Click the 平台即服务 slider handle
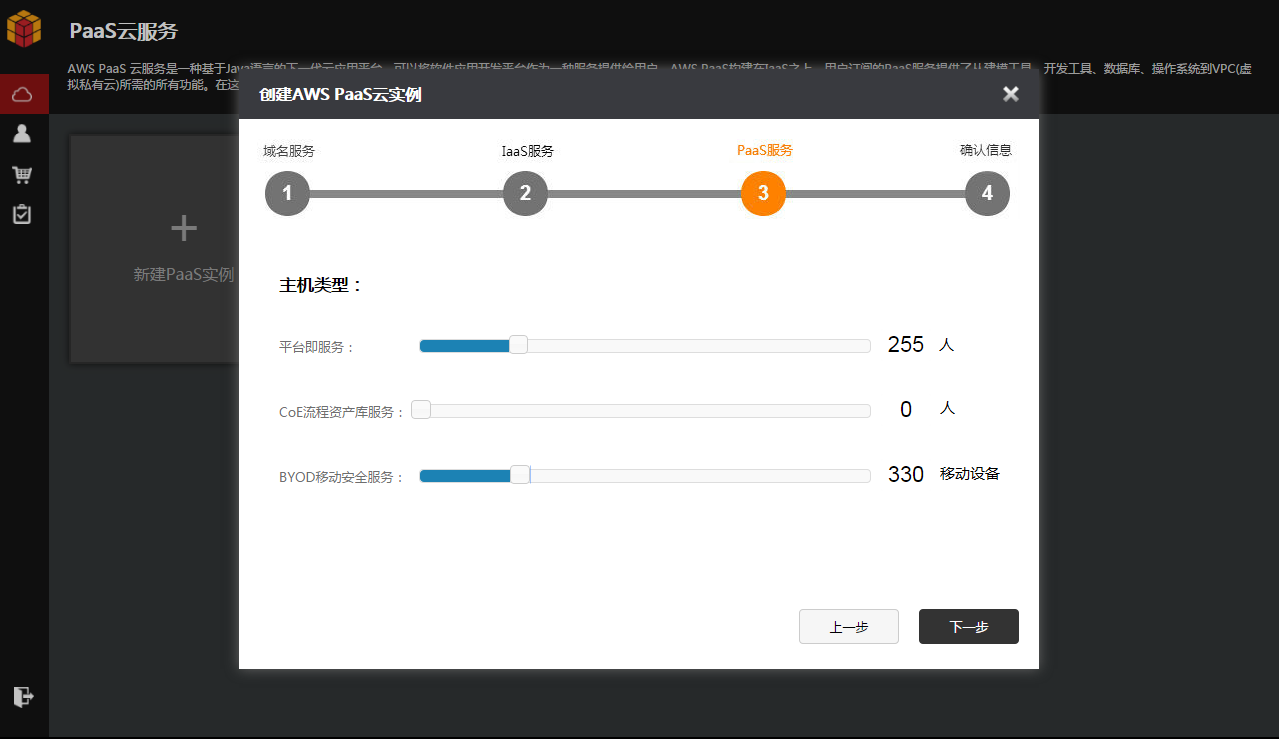 tap(518, 345)
